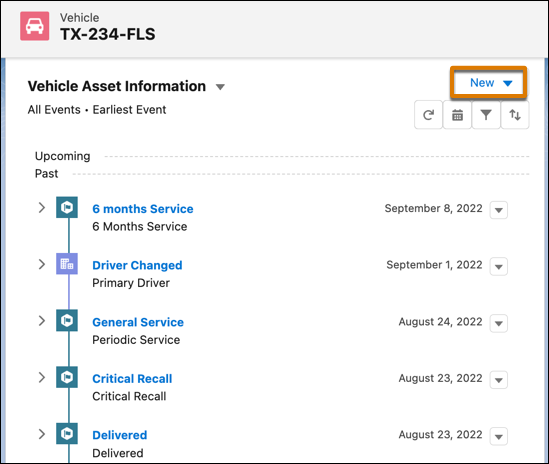Viewport: 549px width, 464px height.
Task: Expand the Delivered event row
Action: (x=42, y=434)
